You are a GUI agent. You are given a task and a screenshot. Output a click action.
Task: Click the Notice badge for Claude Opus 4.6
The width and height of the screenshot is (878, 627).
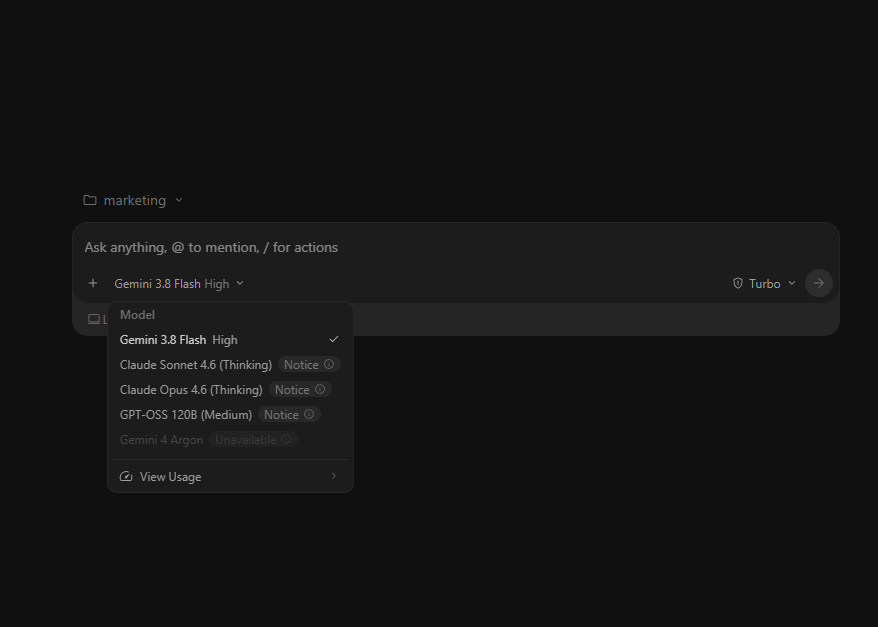pos(300,390)
